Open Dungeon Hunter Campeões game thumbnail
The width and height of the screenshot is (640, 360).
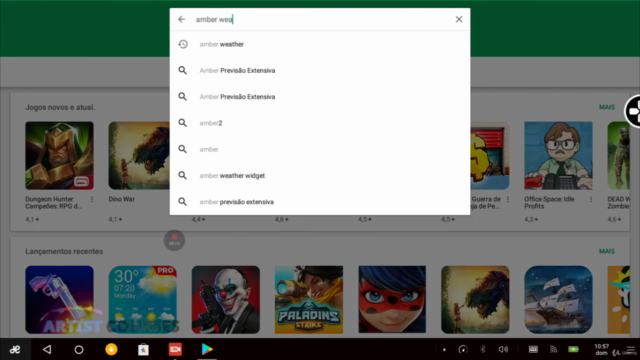(59, 156)
